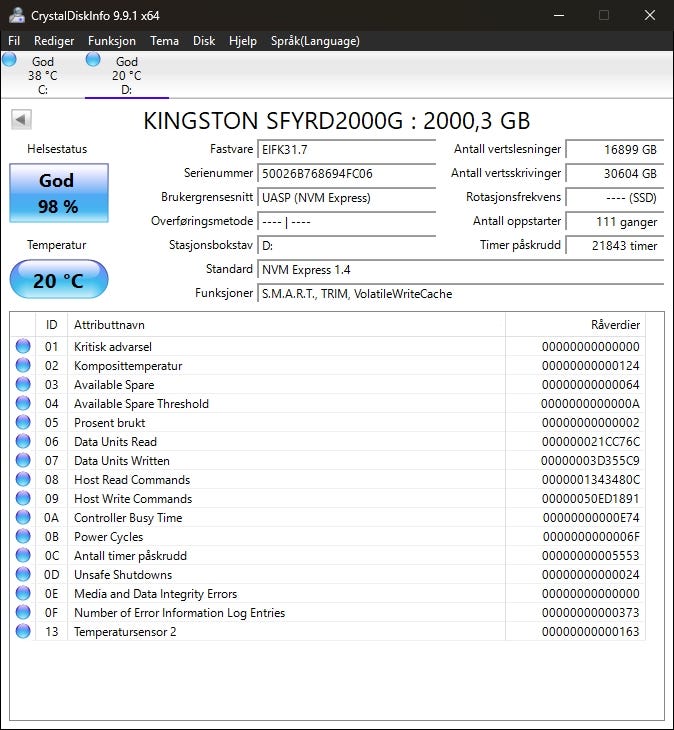Click the Attributtnavn column header
This screenshot has width=674, height=730.
point(286,324)
